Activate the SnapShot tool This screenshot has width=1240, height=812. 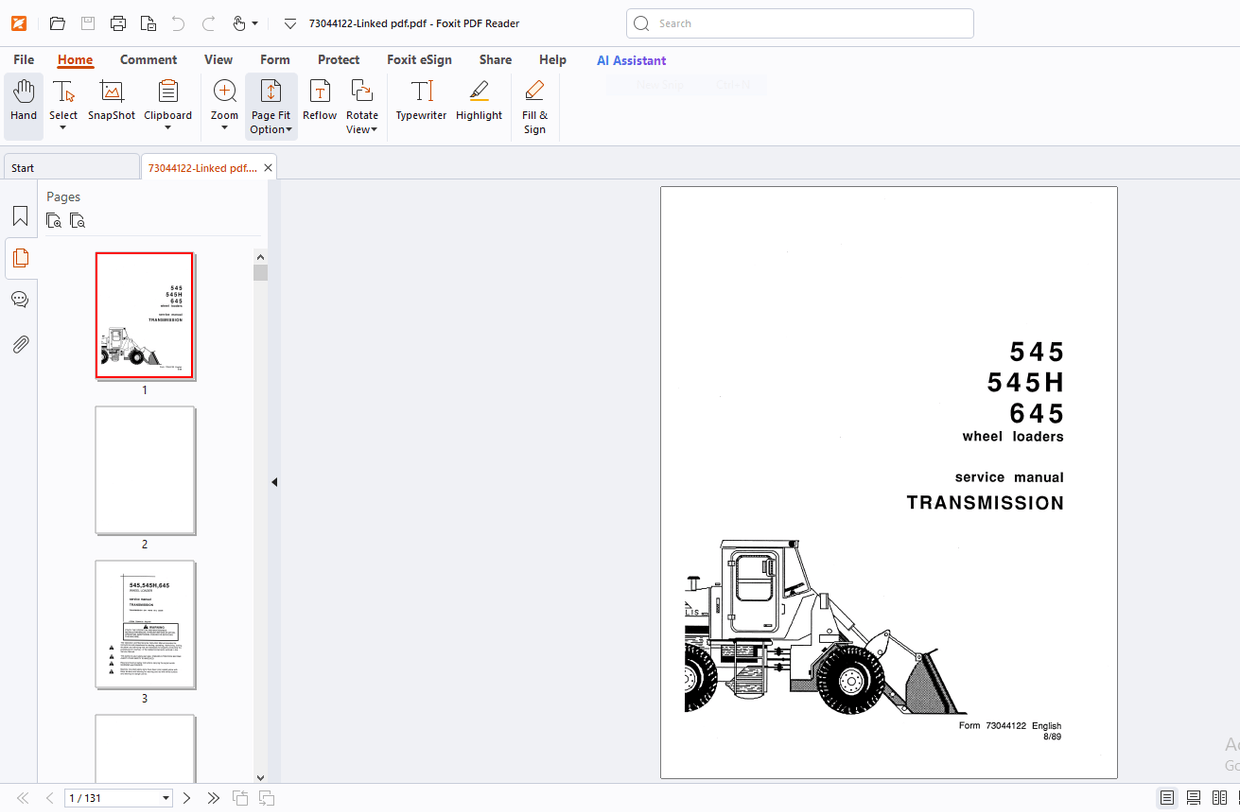pyautogui.click(x=110, y=100)
